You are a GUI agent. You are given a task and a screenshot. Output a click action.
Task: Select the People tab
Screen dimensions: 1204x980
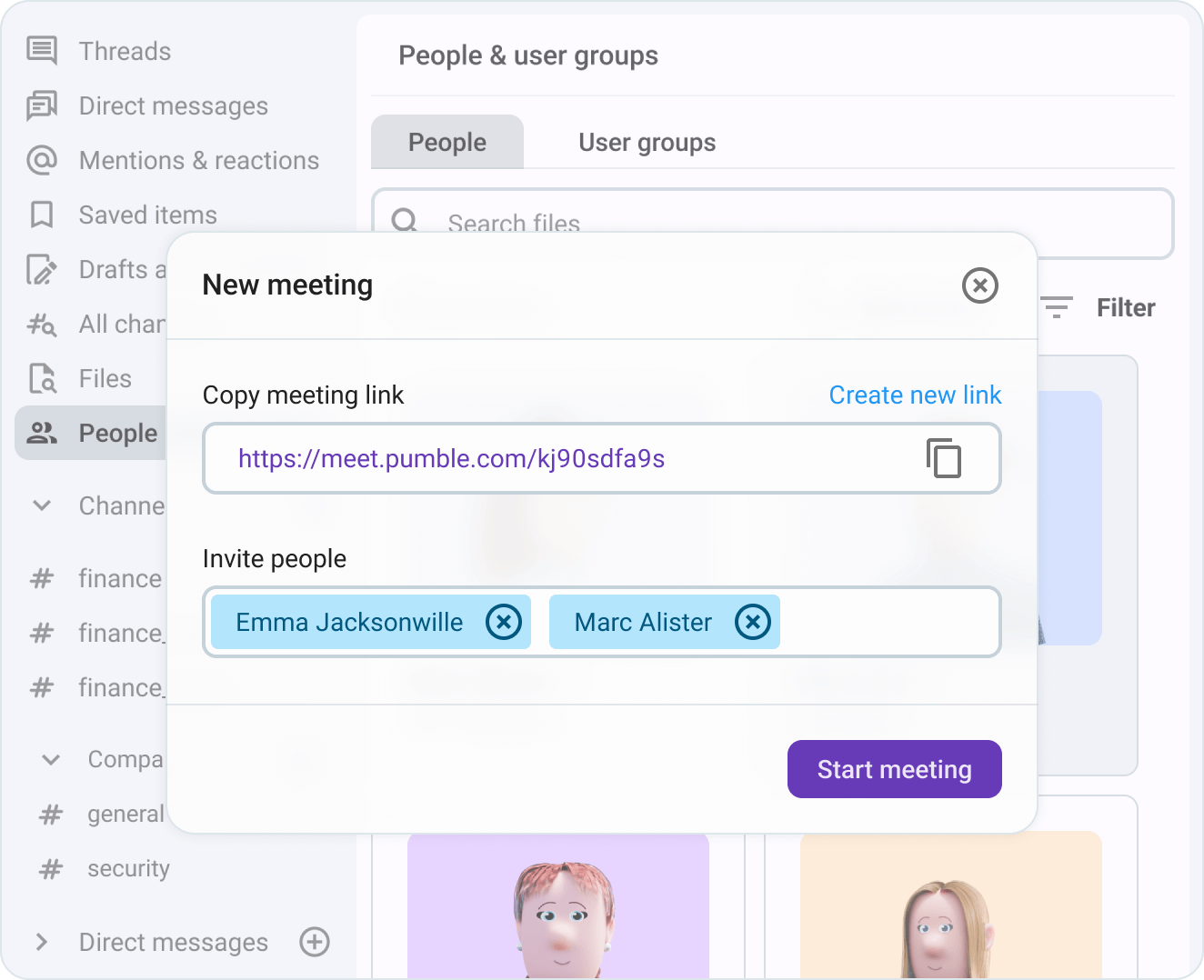(446, 142)
